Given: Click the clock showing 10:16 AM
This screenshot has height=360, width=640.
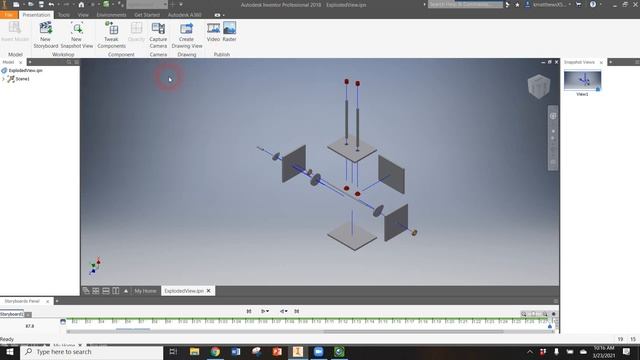Looking at the screenshot, I should [604, 348].
